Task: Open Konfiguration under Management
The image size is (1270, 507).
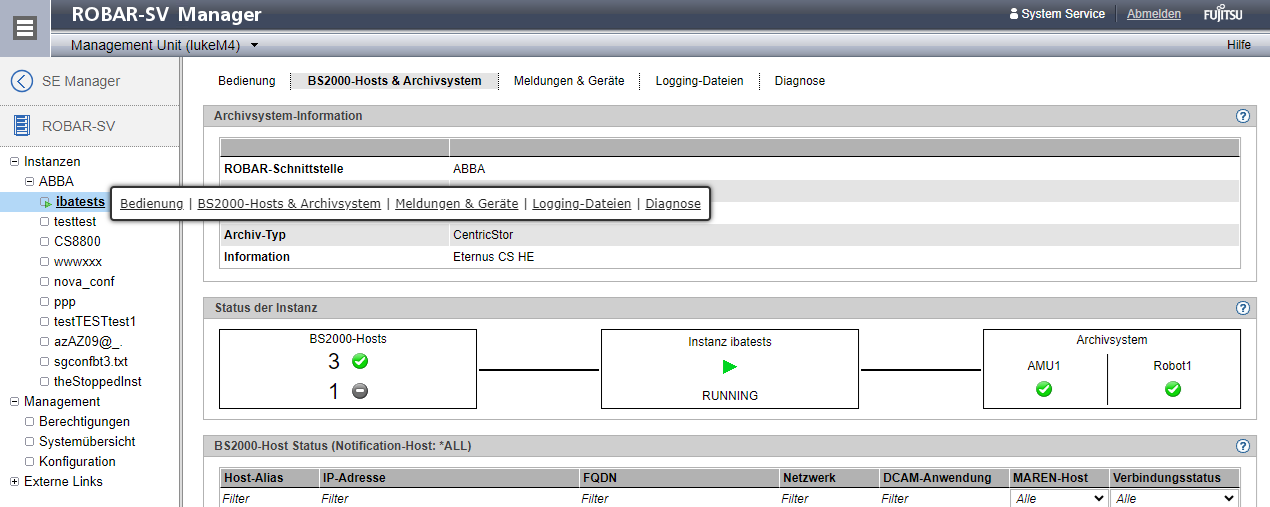Action: (x=77, y=461)
